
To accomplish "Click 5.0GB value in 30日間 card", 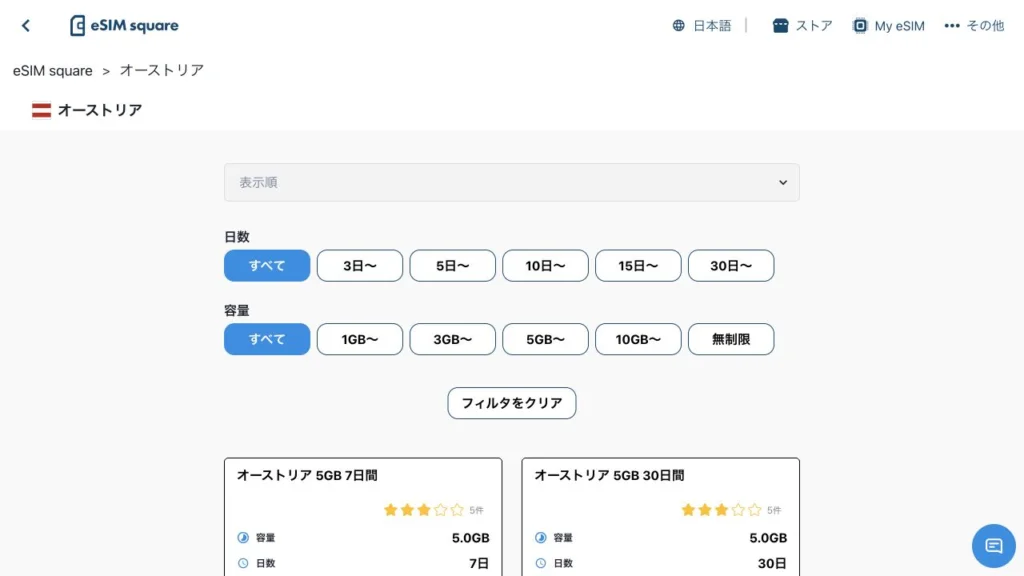I will tap(768, 537).
